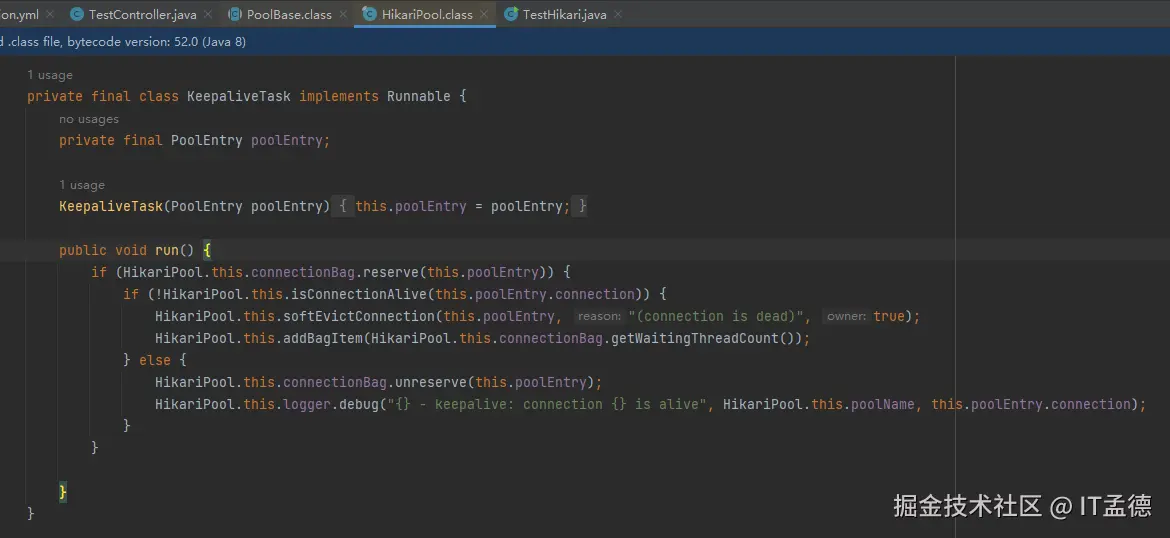Open the TestHikari.java tab
The height and width of the screenshot is (538, 1170).
tap(564, 14)
